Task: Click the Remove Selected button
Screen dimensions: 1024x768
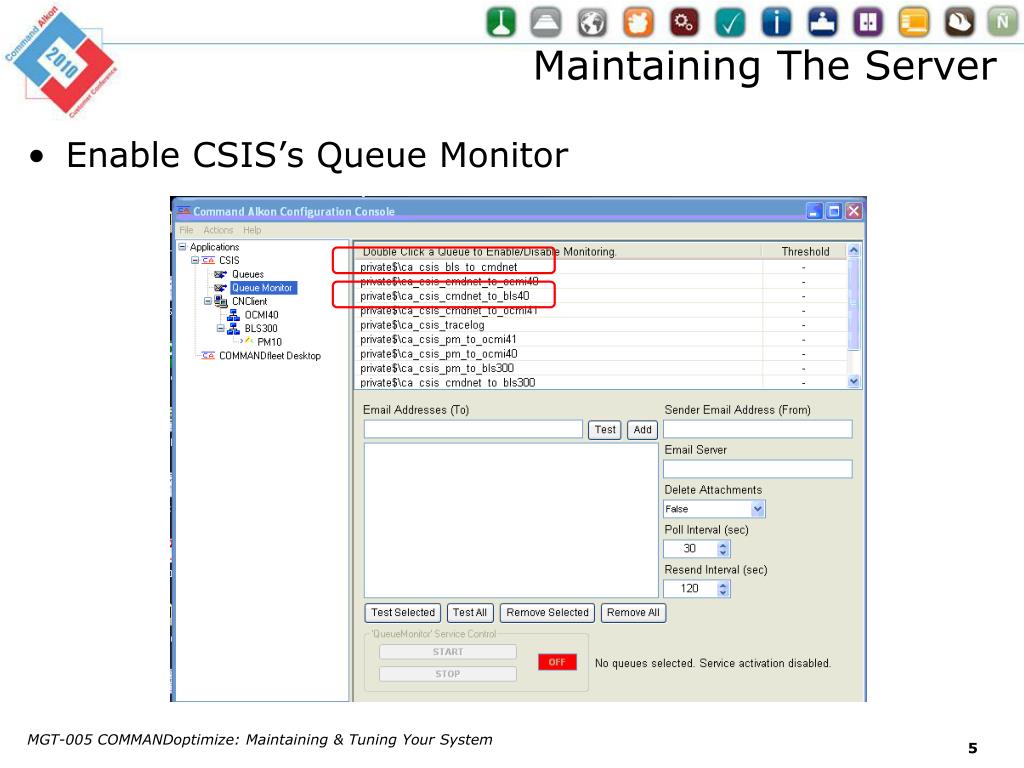Action: tap(547, 613)
